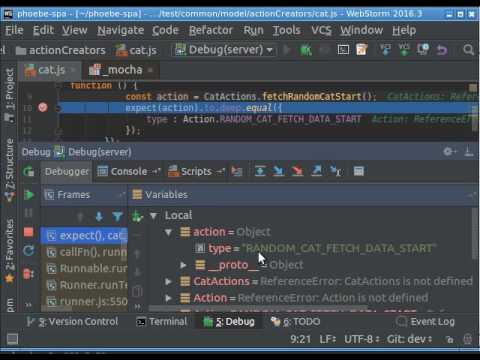Select the runner.js:550 frame
480x360 pixels.
(84, 302)
